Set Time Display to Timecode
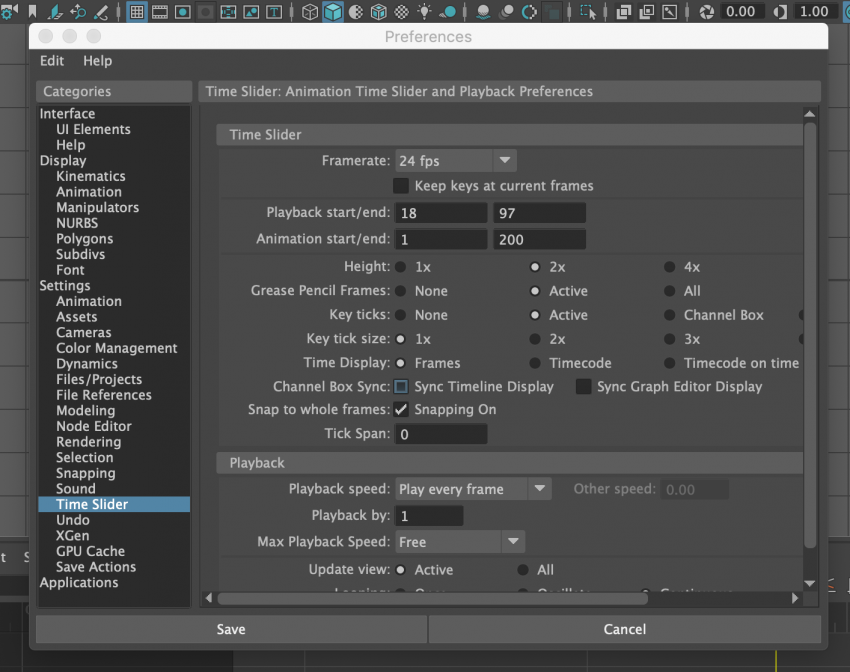 click(x=537, y=363)
